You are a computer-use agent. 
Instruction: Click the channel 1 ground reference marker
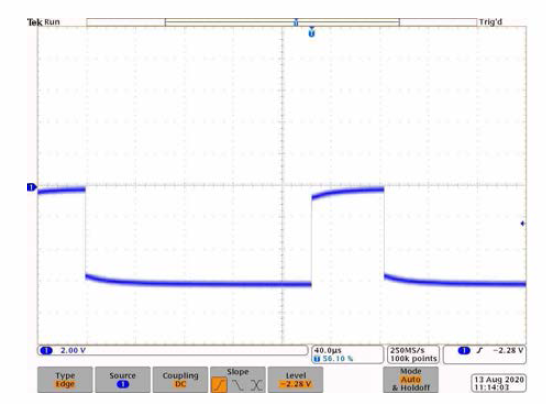coord(31,187)
